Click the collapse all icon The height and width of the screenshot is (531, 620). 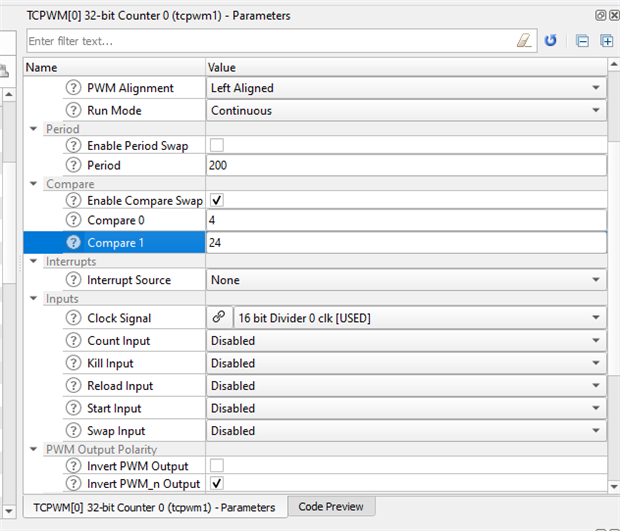pyautogui.click(x=583, y=41)
